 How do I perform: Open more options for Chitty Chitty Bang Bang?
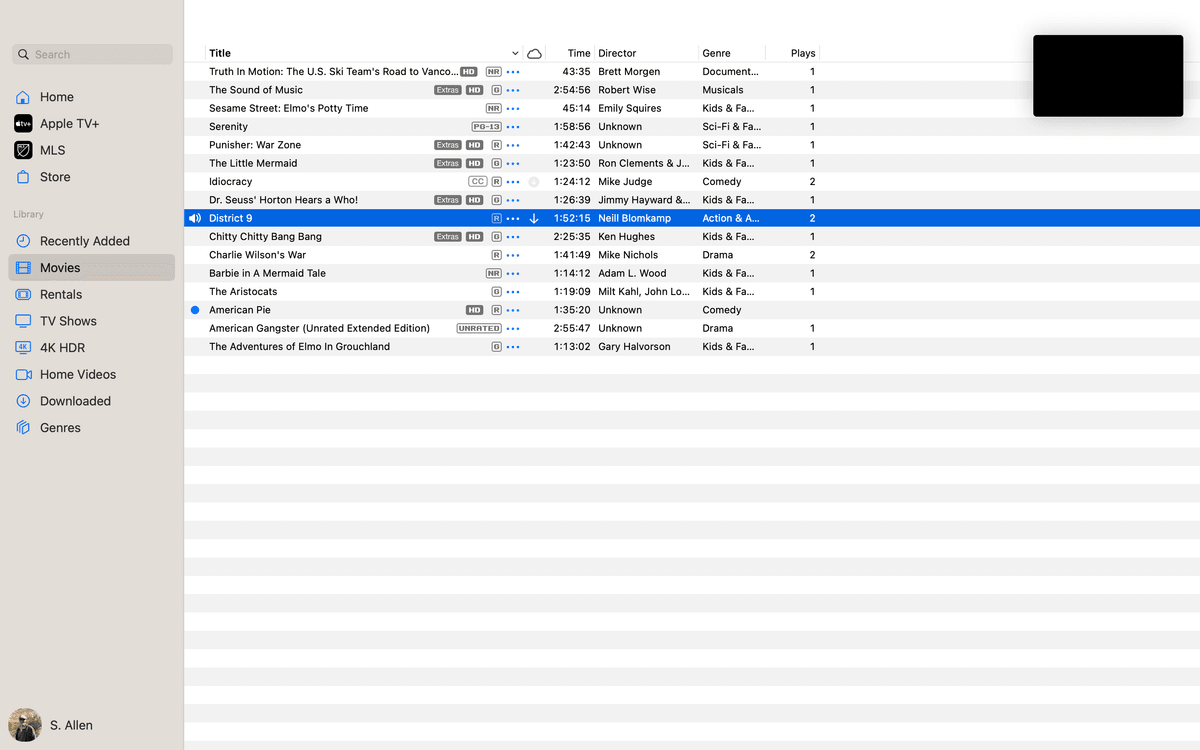(513, 237)
